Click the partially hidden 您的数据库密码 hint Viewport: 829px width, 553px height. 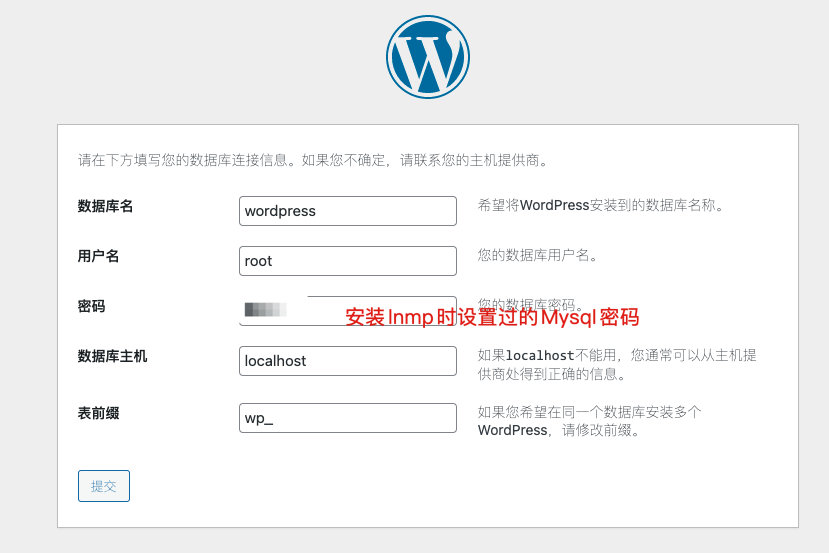coord(530,303)
